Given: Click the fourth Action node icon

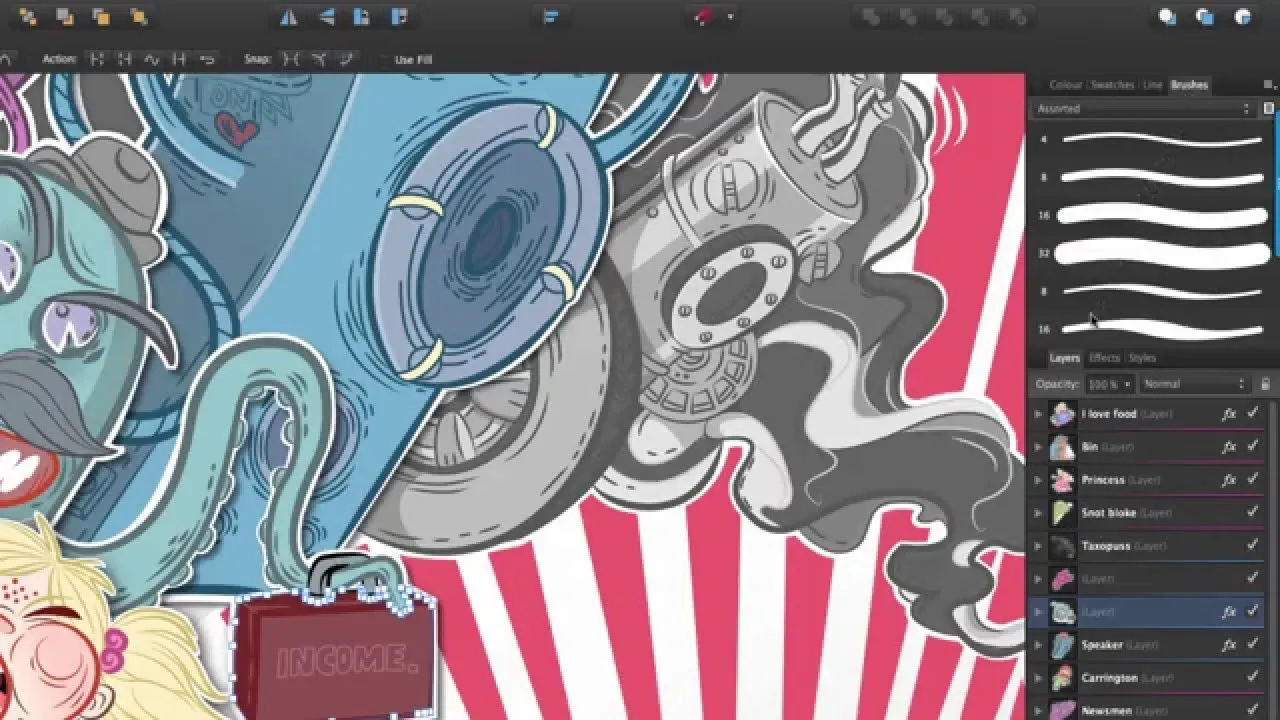Looking at the screenshot, I should (180, 60).
